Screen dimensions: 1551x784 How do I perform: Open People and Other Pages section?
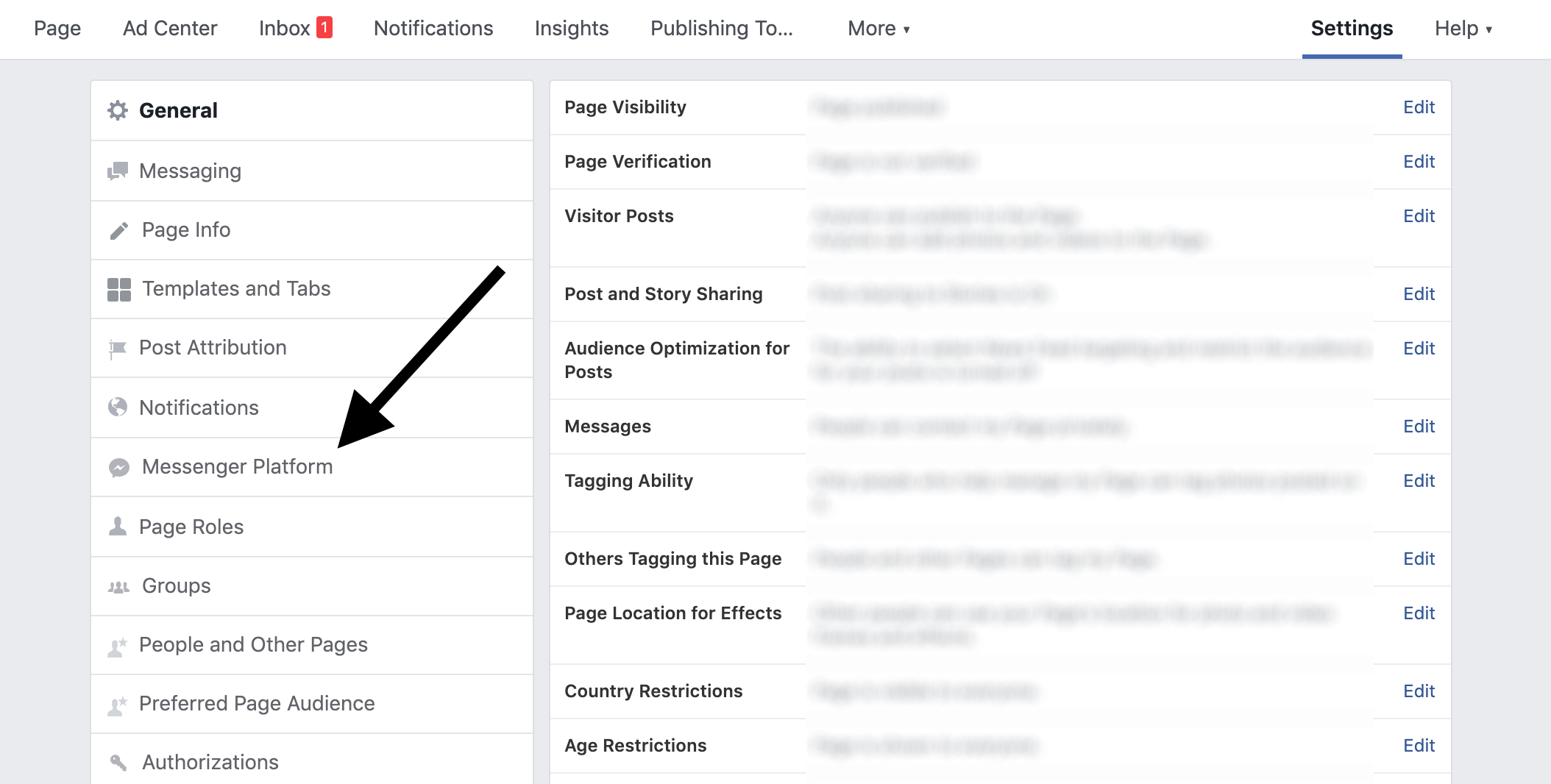click(312, 645)
